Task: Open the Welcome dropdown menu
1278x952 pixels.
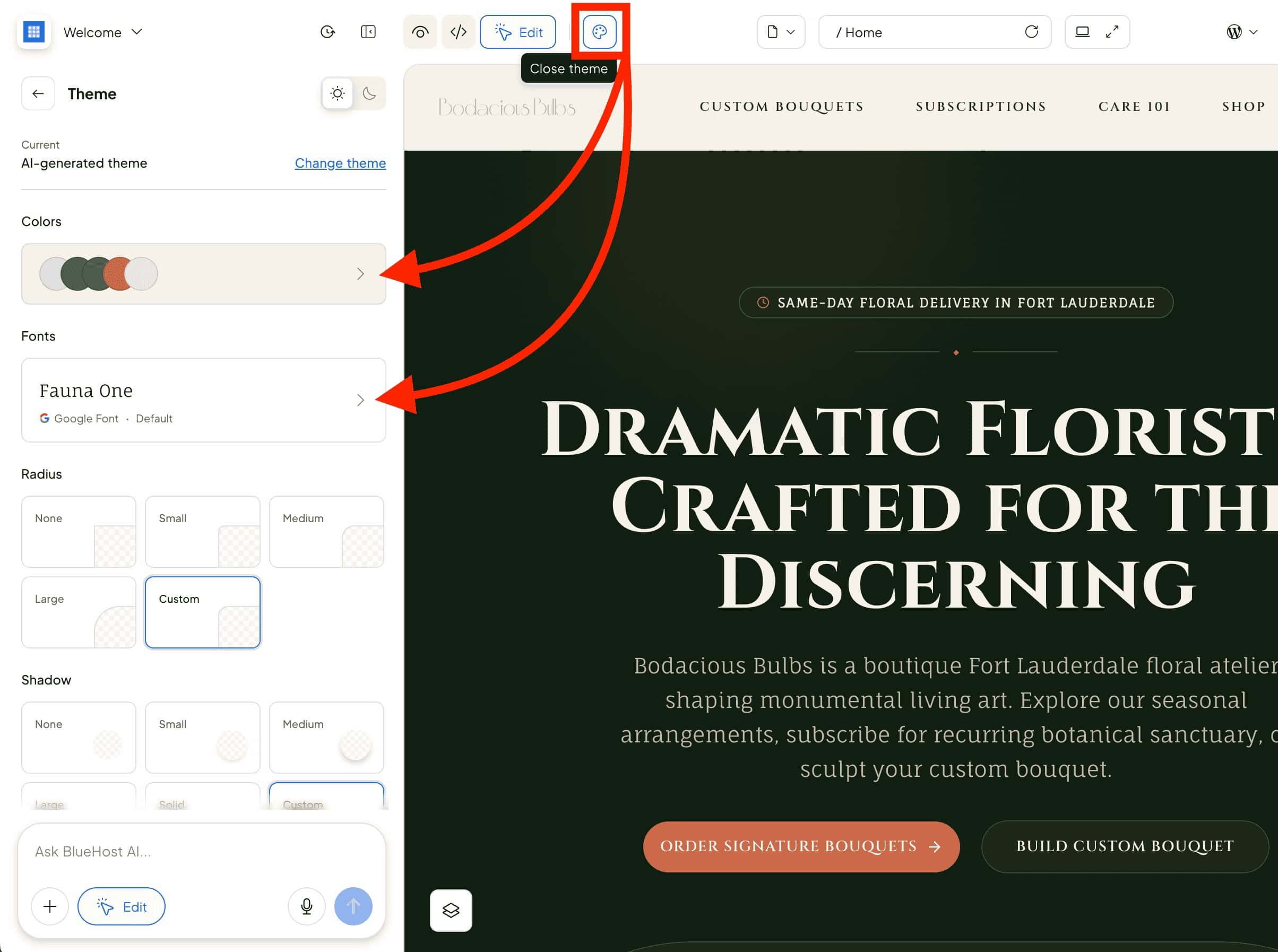Action: (x=102, y=32)
